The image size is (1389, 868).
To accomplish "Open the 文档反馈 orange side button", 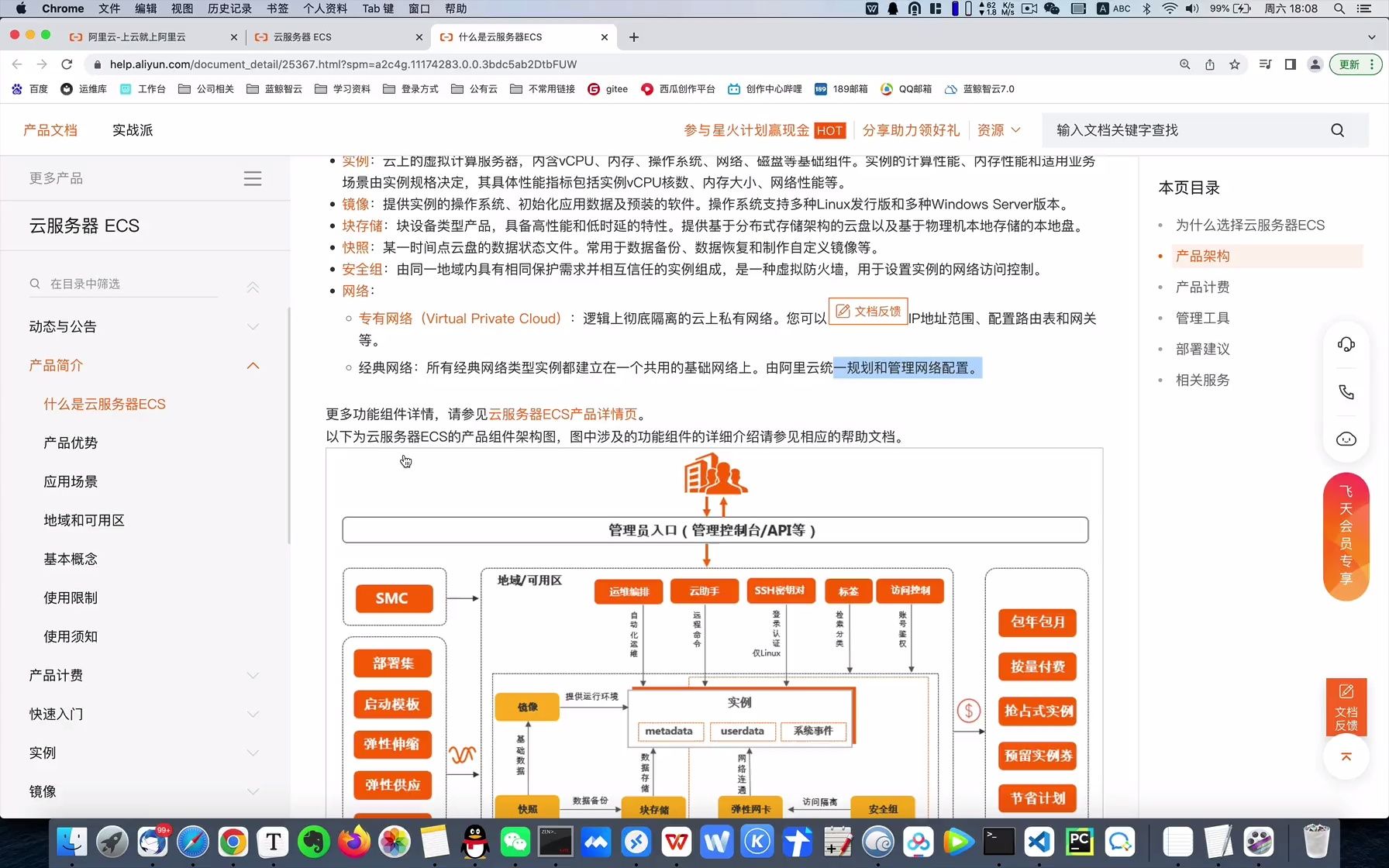I will pos(1346,708).
